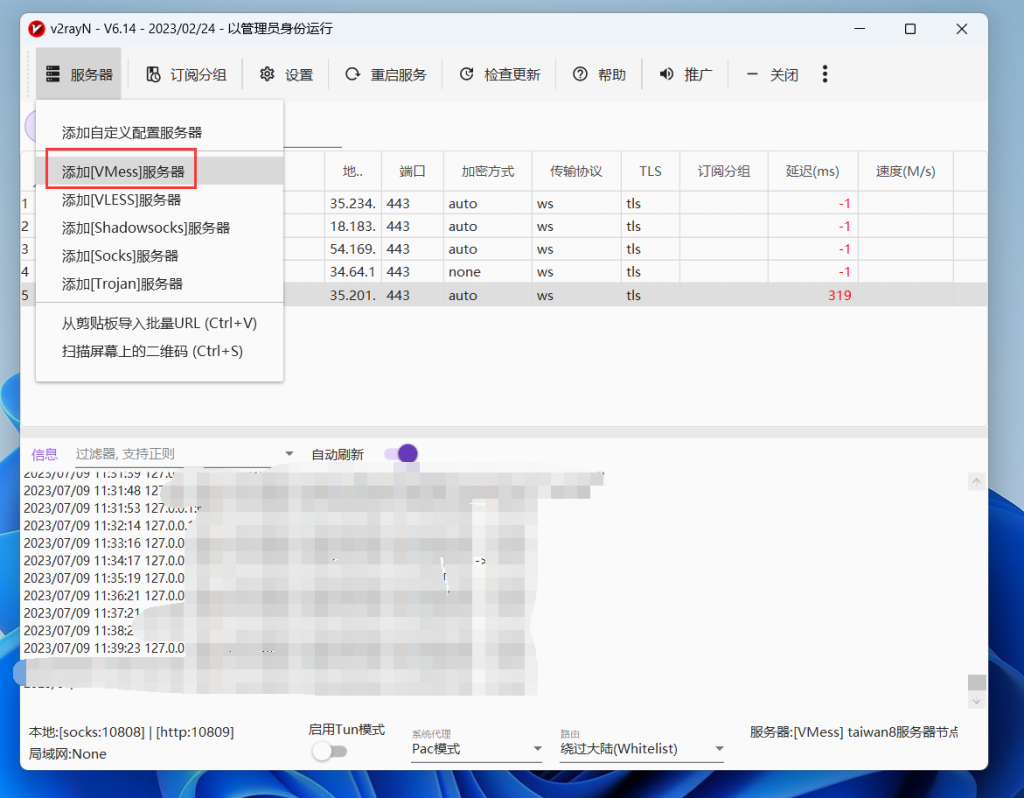Image resolution: width=1024 pixels, height=798 pixels.
Task: Click the 检查更新 refresh icon
Action: [466, 74]
